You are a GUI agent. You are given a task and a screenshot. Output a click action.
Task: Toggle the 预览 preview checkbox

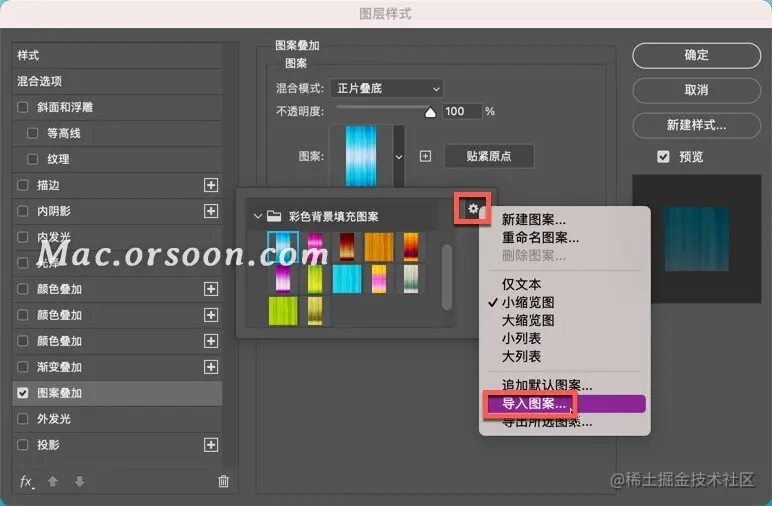pyautogui.click(x=663, y=157)
